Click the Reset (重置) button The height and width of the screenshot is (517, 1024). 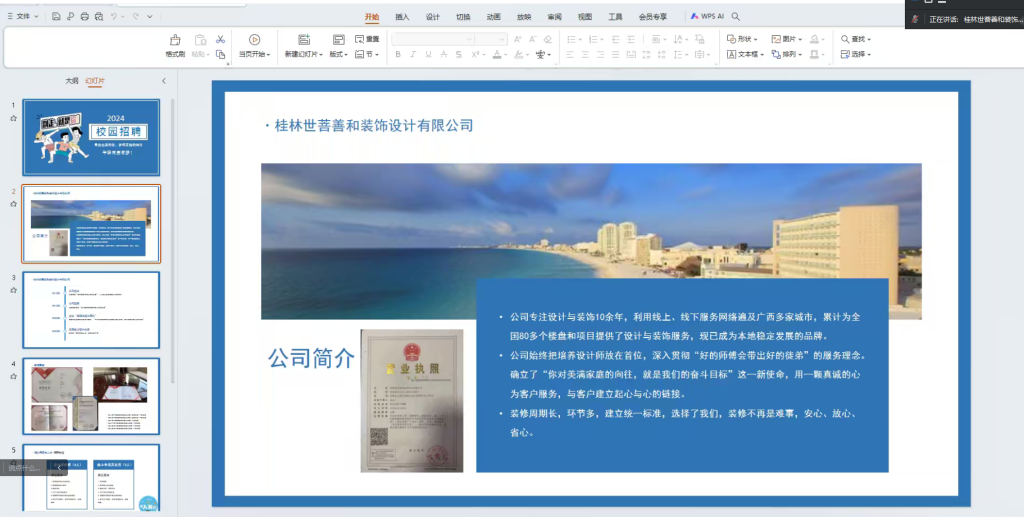(367, 39)
